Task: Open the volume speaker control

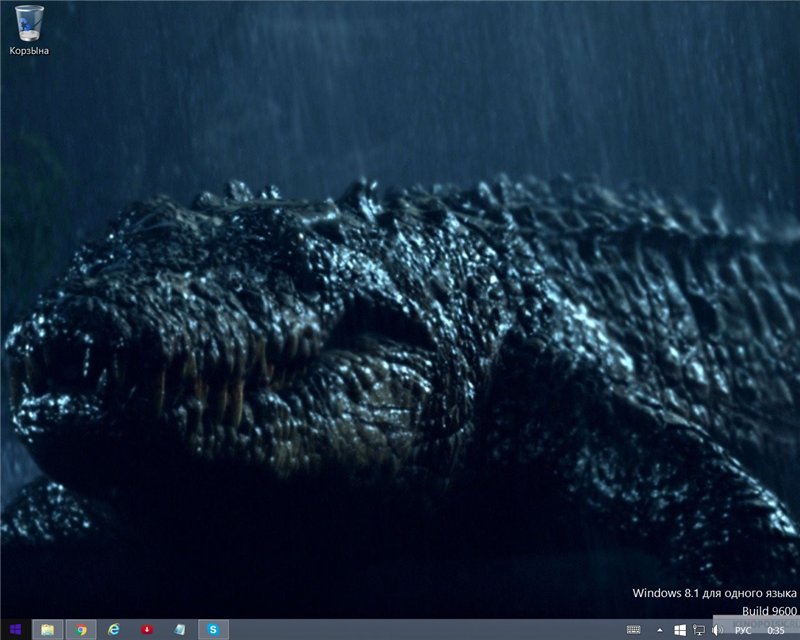Action: (x=717, y=630)
